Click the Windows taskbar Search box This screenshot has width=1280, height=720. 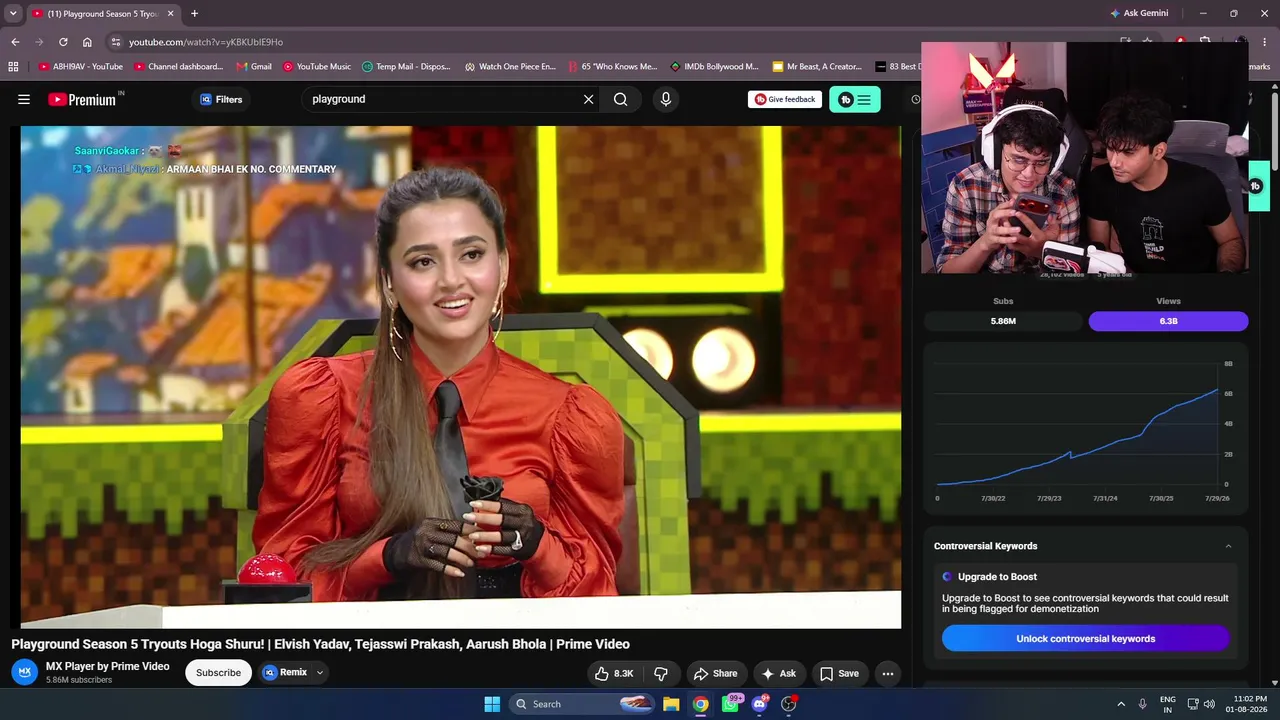[x=582, y=704]
